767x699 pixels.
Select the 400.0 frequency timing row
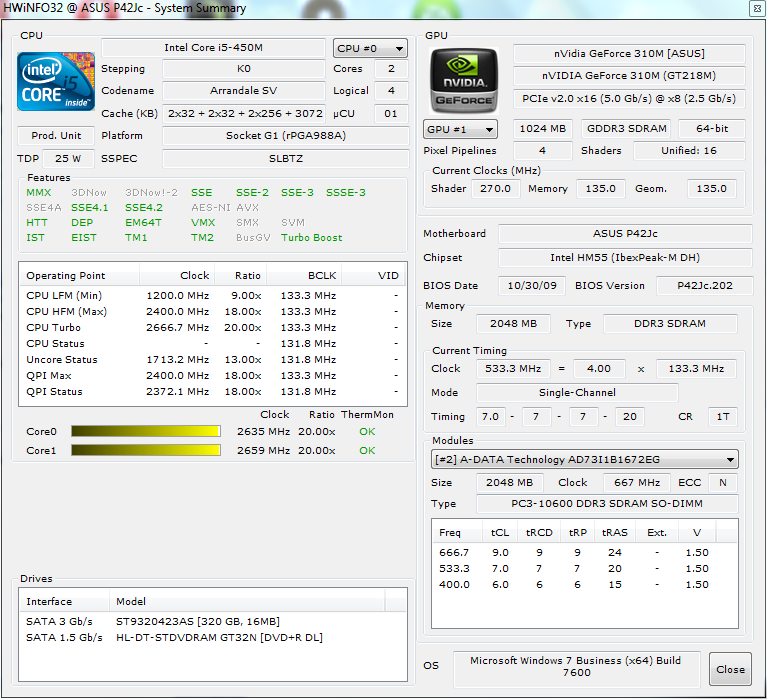tap(585, 585)
